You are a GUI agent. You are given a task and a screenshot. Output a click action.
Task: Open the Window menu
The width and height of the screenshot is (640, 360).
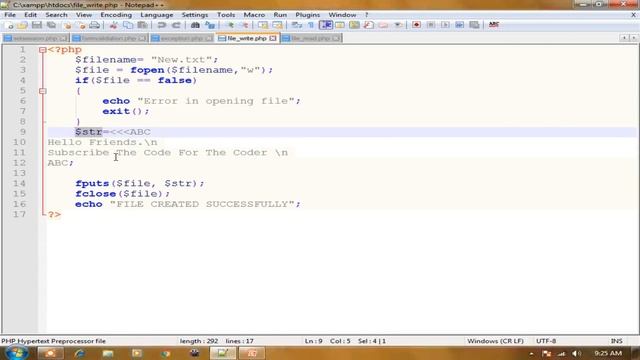tap(342, 15)
